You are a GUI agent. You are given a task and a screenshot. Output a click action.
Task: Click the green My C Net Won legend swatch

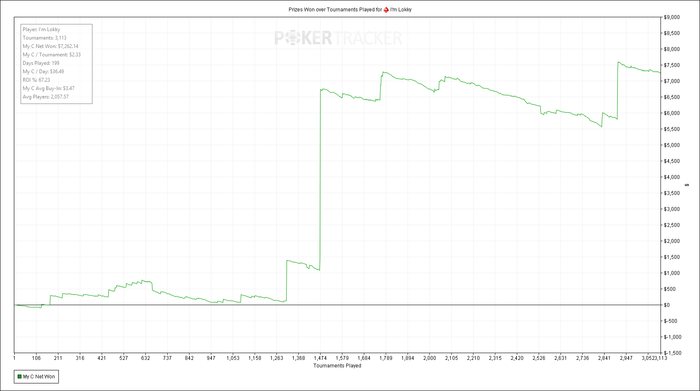point(19,377)
